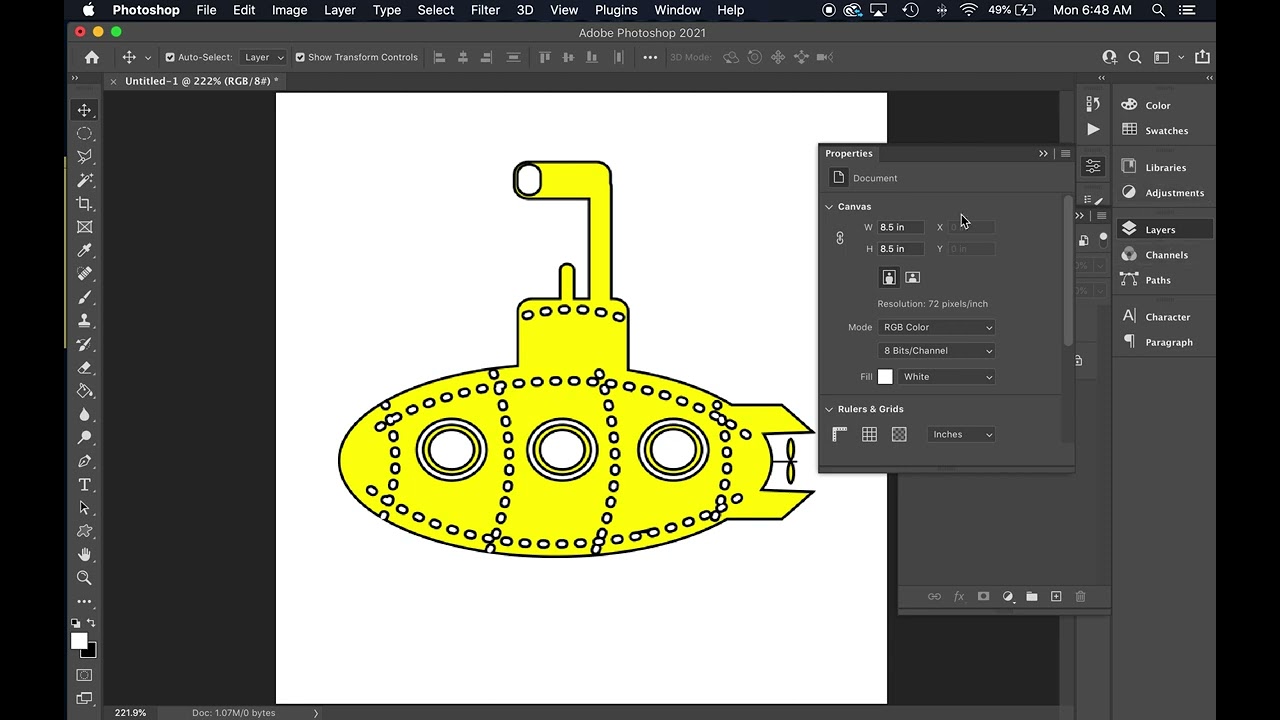1280x720 pixels.
Task: Select the Elliptical Marquee tool
Action: click(85, 134)
